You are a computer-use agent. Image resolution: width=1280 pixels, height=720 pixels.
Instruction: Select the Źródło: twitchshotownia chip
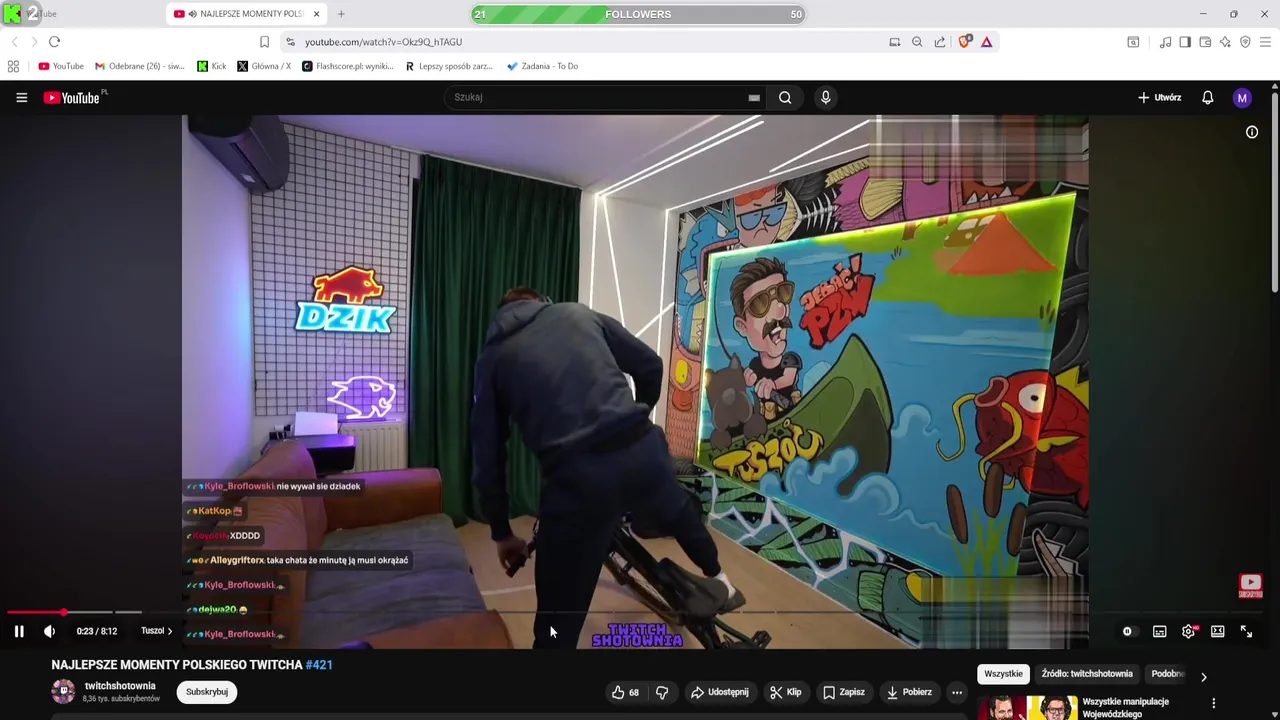(x=1087, y=674)
